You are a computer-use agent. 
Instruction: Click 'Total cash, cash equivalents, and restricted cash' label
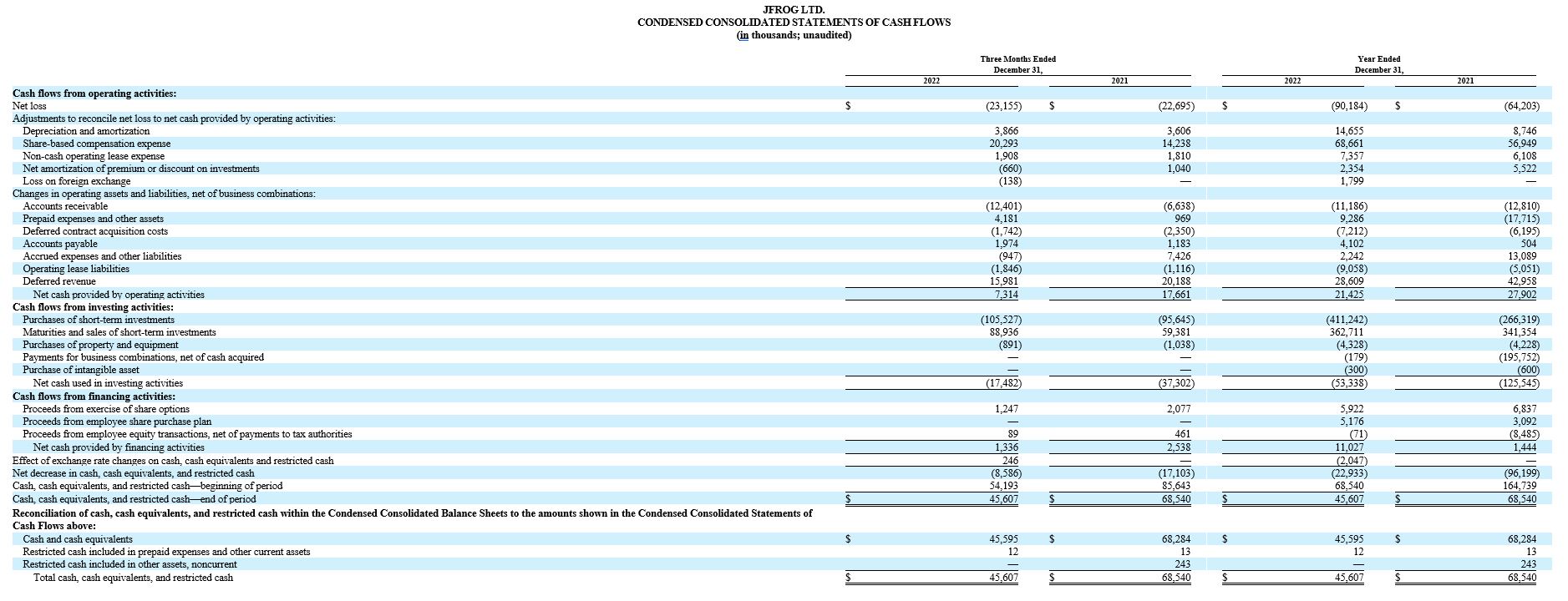point(133,578)
